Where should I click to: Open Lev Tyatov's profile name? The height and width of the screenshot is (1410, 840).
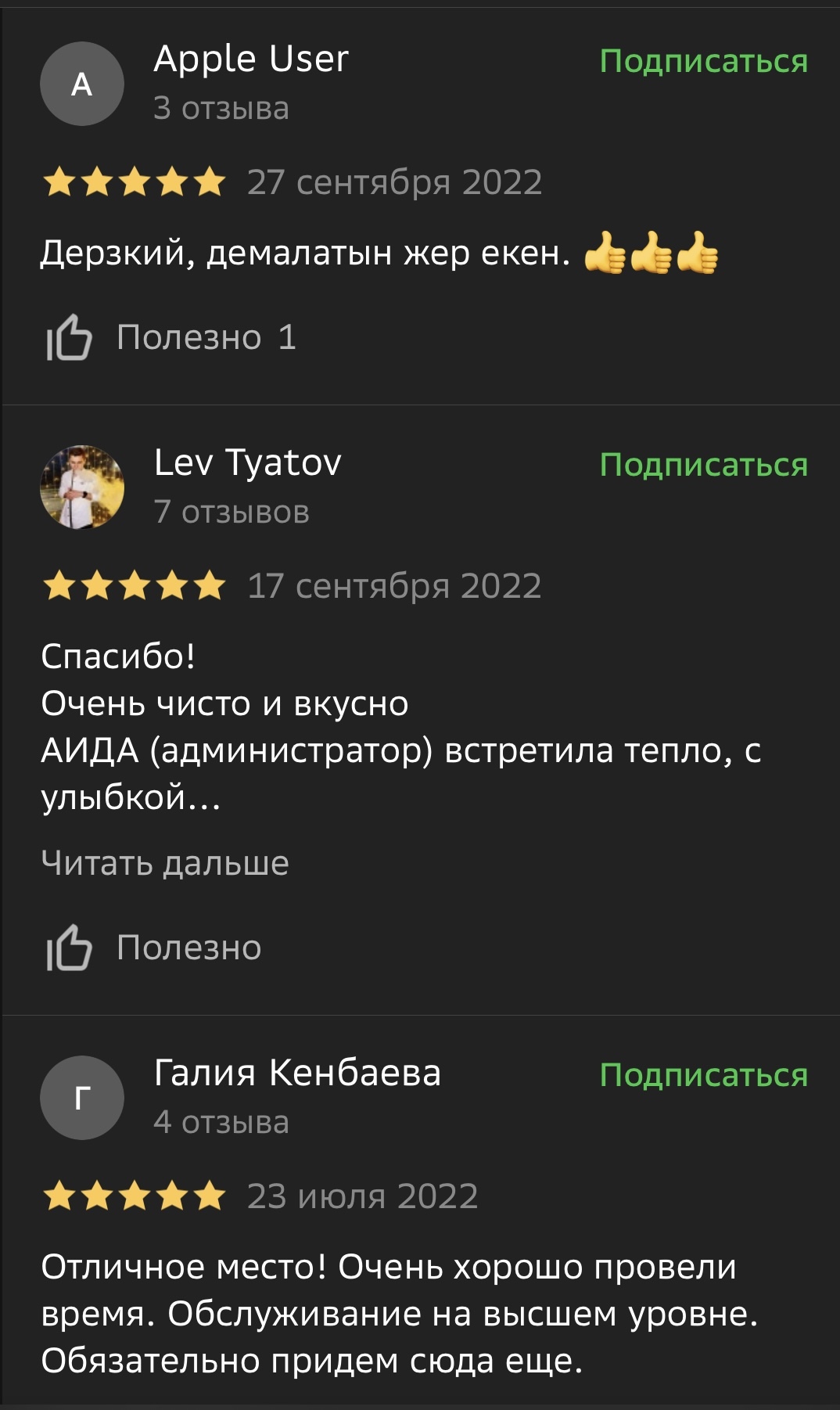click(247, 462)
